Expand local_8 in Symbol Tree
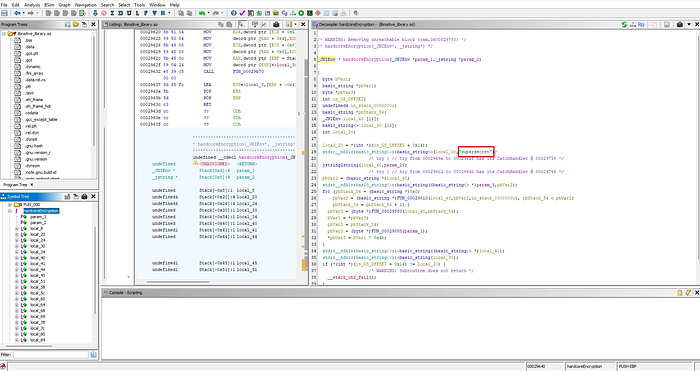 [17, 228]
